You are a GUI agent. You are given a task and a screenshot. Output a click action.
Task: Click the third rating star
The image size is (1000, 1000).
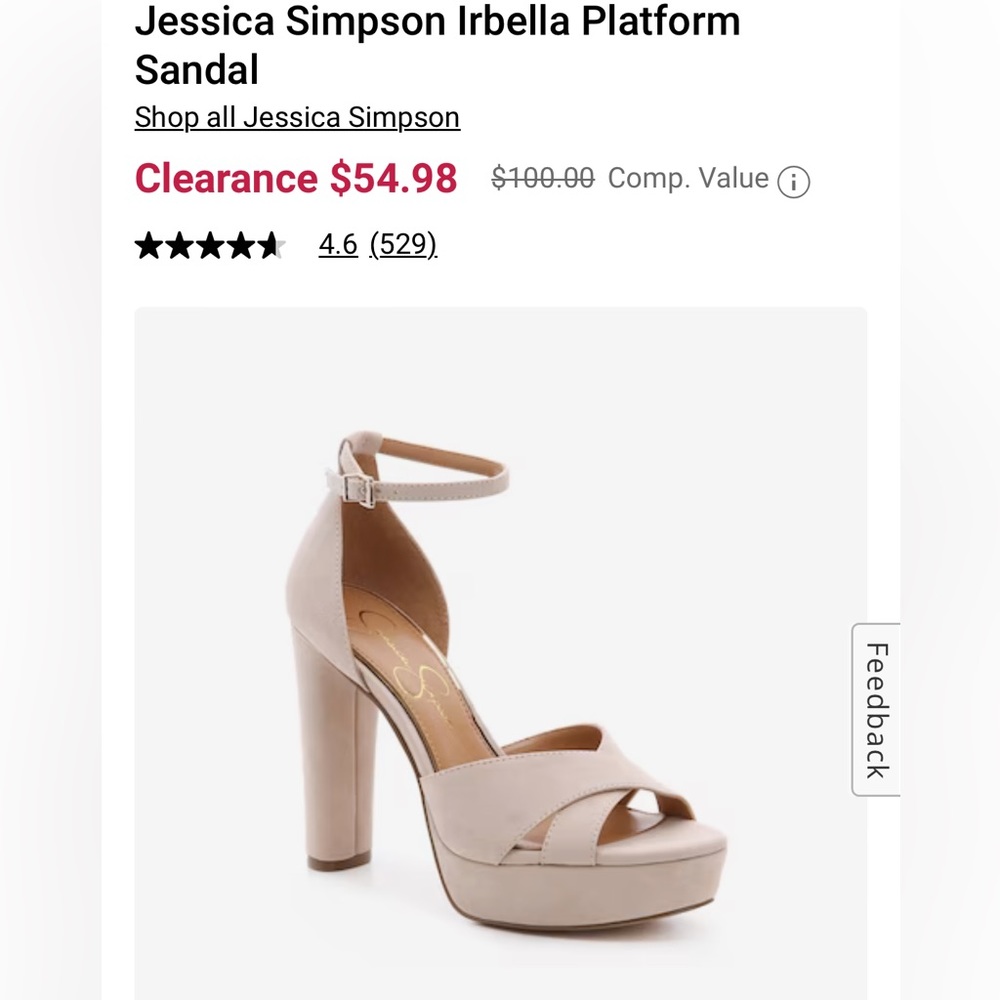click(212, 243)
